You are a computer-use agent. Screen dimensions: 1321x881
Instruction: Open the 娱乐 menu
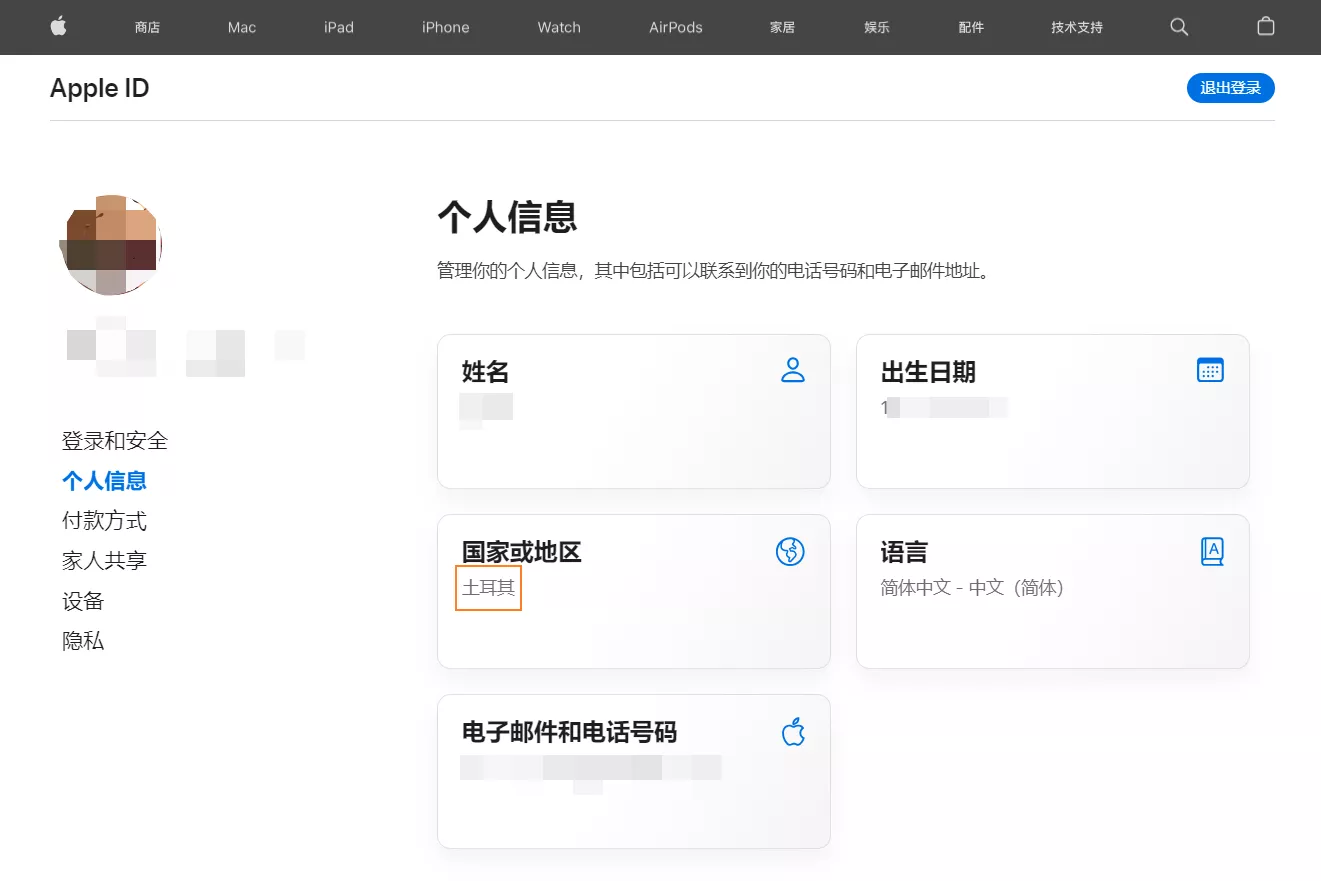(877, 27)
